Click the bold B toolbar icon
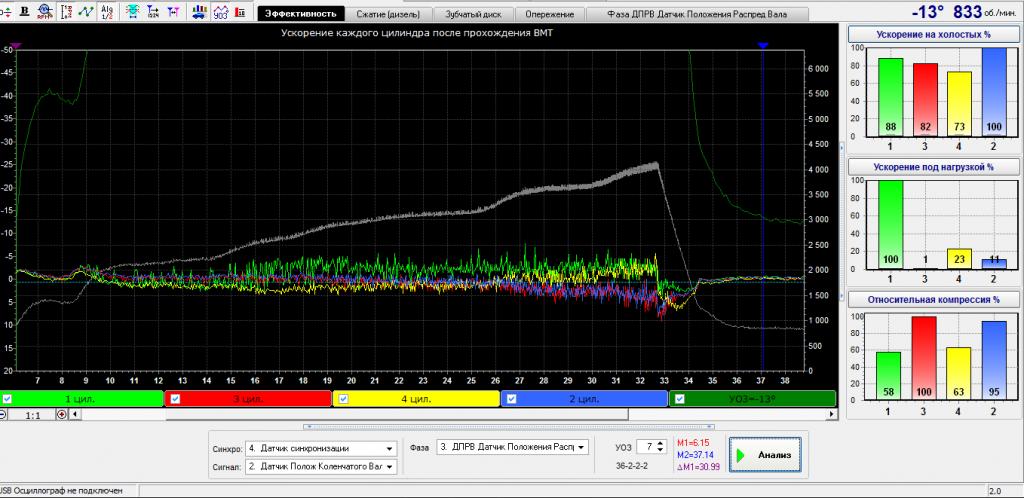Image resolution: width=1024 pixels, height=498 pixels. (x=25, y=11)
